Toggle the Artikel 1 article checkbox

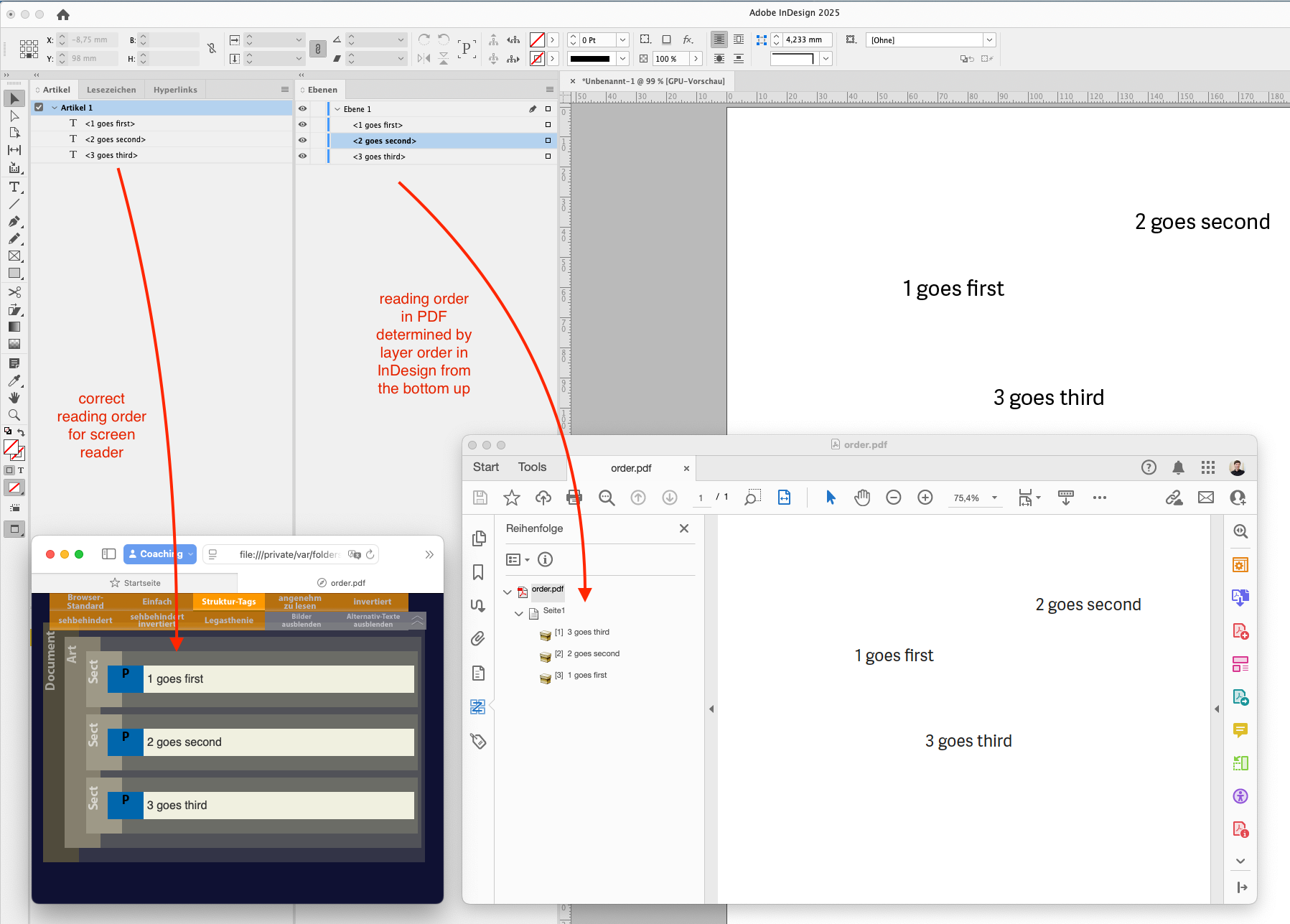pyautogui.click(x=38, y=107)
